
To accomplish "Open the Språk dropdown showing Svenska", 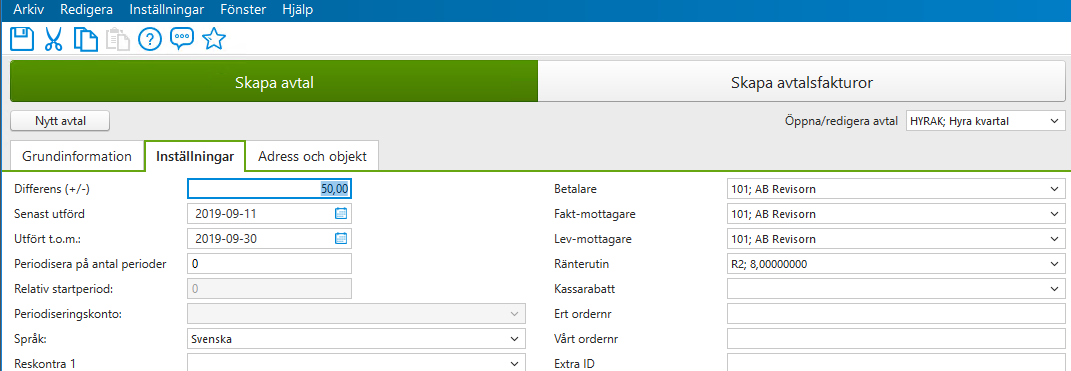I will (x=357, y=338).
